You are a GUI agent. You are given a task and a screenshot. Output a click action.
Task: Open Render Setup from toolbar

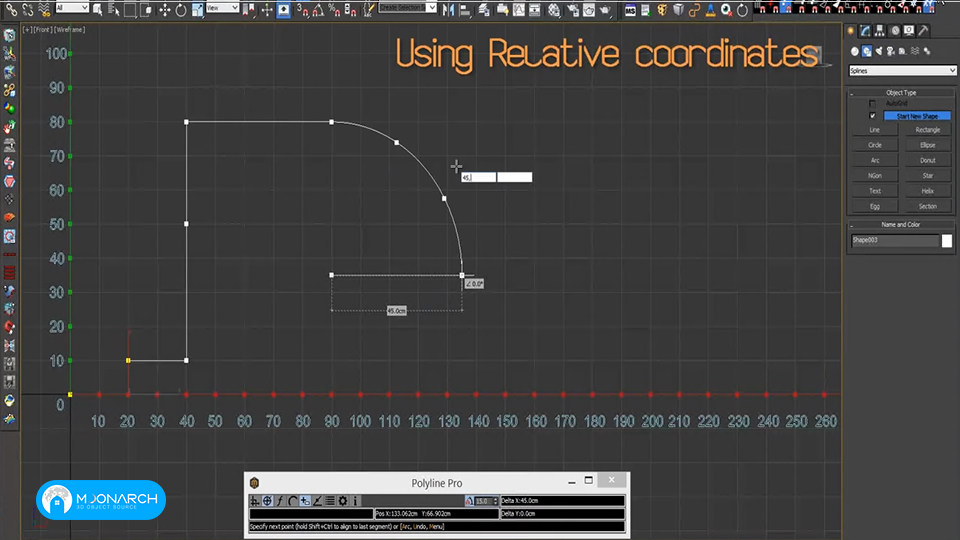pos(572,9)
